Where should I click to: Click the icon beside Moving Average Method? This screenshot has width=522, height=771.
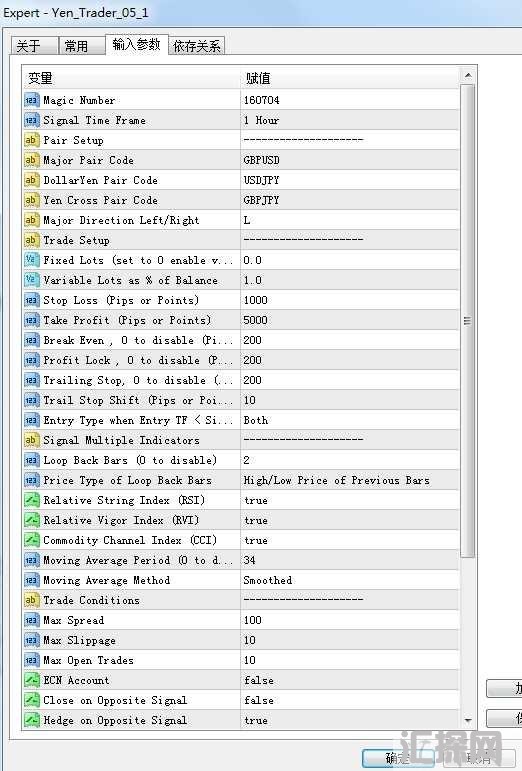31,580
